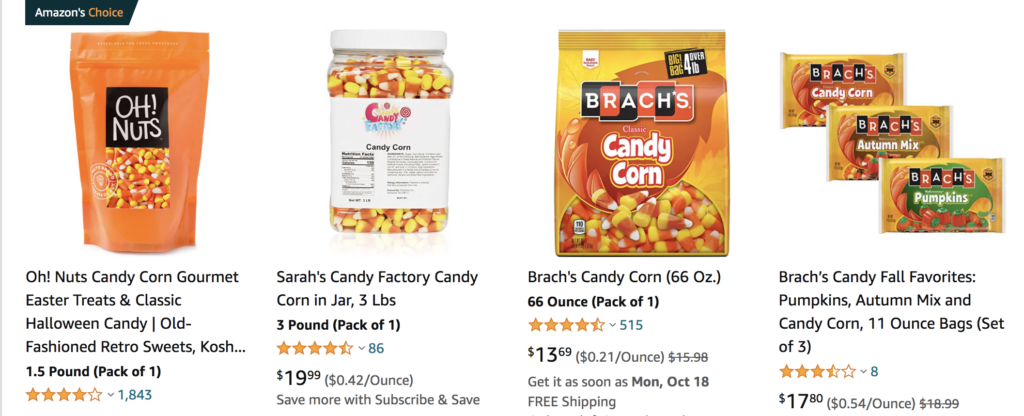
Task: Expand rating chevron beside 8 reviews
Action: click(x=865, y=372)
